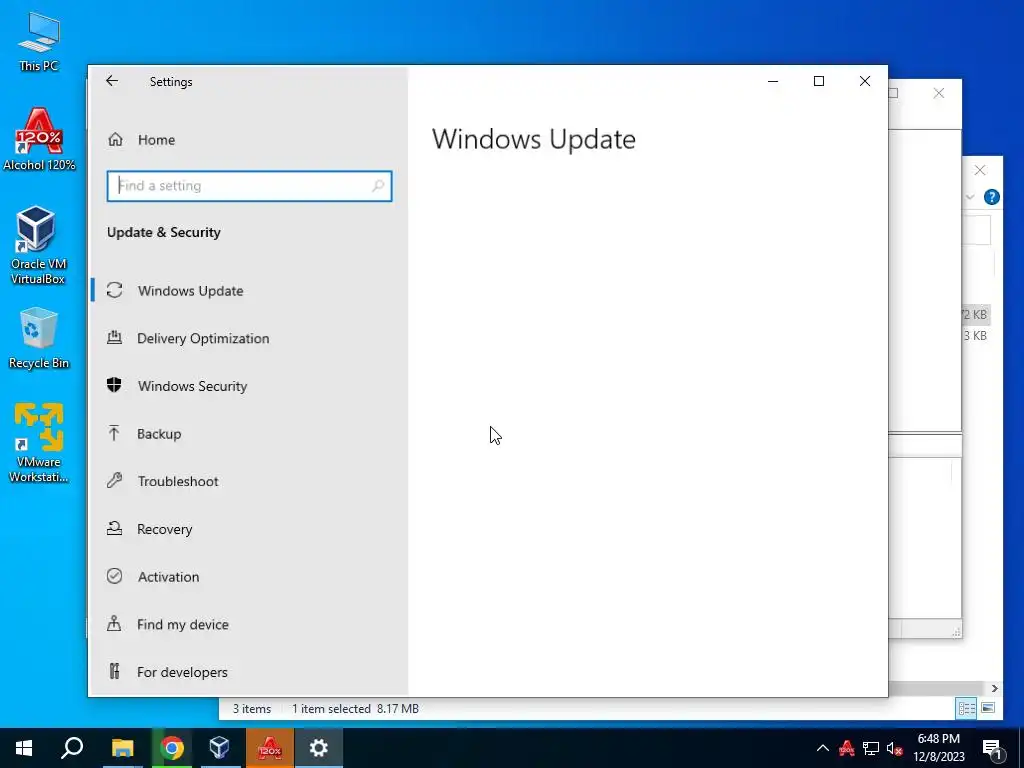Switch to Google Chrome in the taskbar
Image resolution: width=1024 pixels, height=768 pixels.
(172, 748)
